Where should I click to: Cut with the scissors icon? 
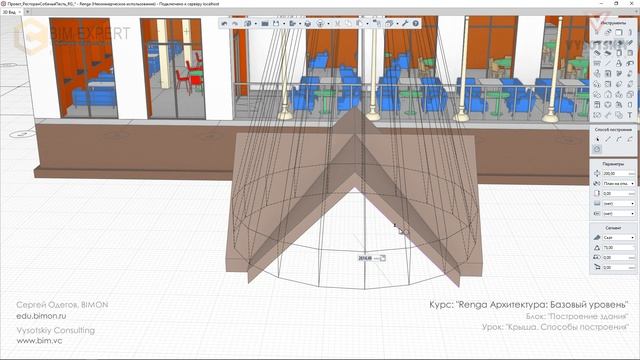tap(337, 24)
